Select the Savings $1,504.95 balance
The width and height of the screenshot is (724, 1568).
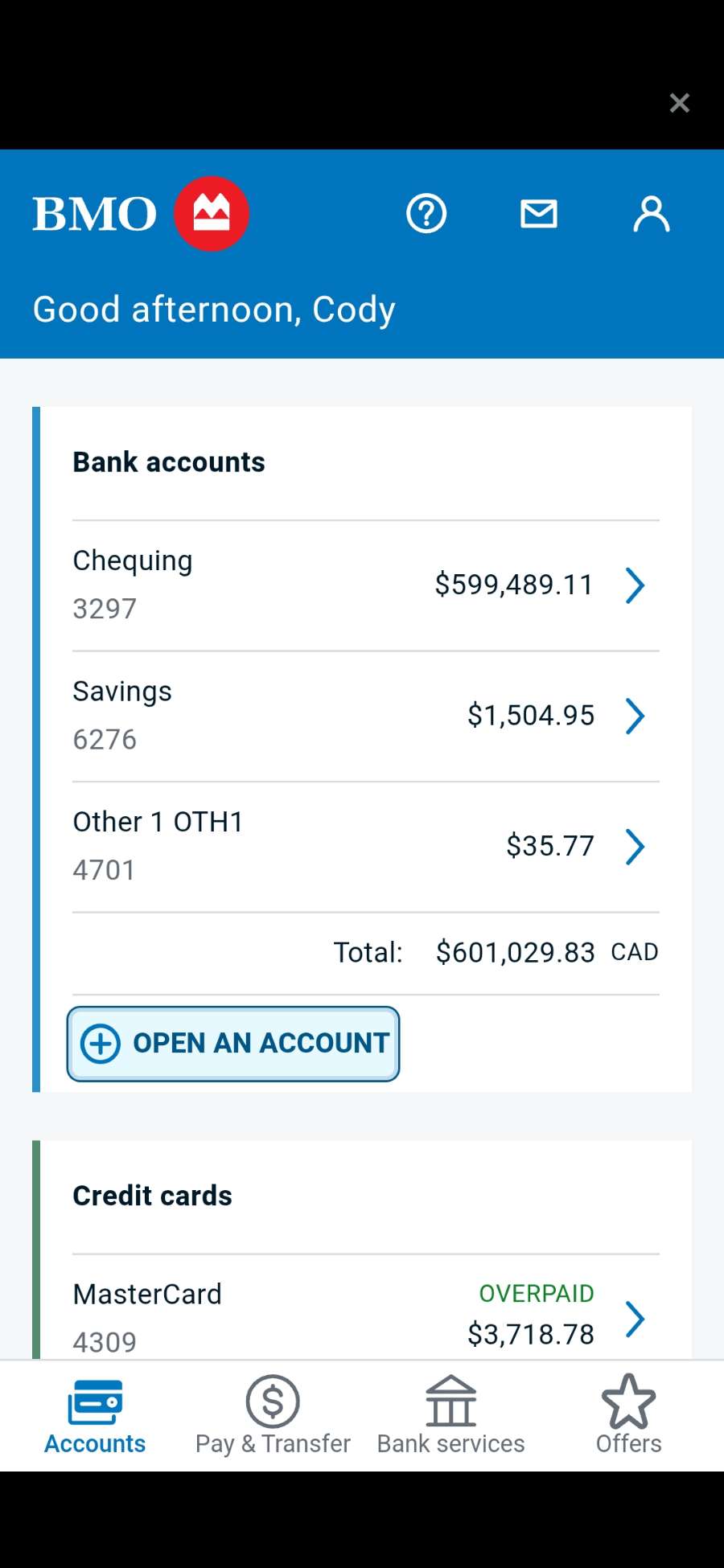(x=531, y=716)
